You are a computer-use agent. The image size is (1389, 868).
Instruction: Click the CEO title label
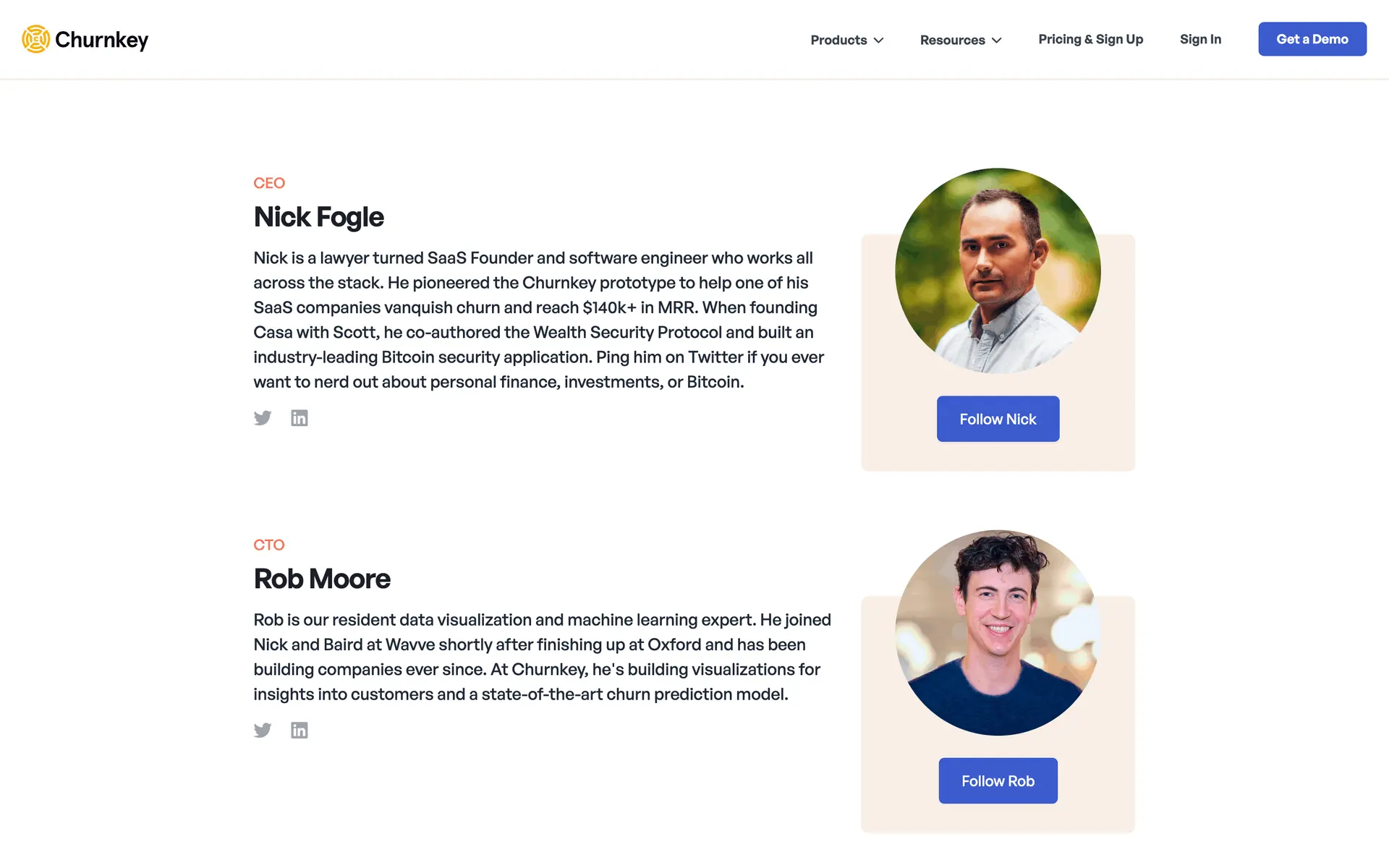pos(269,183)
